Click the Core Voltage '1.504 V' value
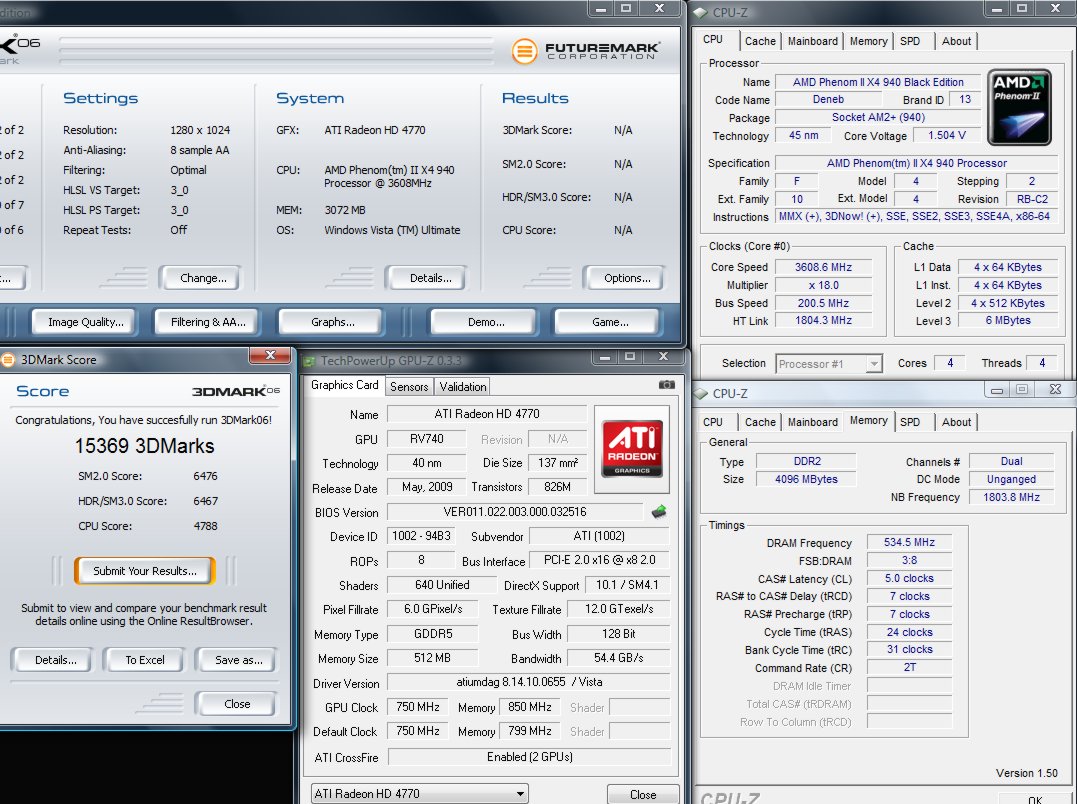The height and width of the screenshot is (804, 1077). pyautogui.click(x=946, y=135)
